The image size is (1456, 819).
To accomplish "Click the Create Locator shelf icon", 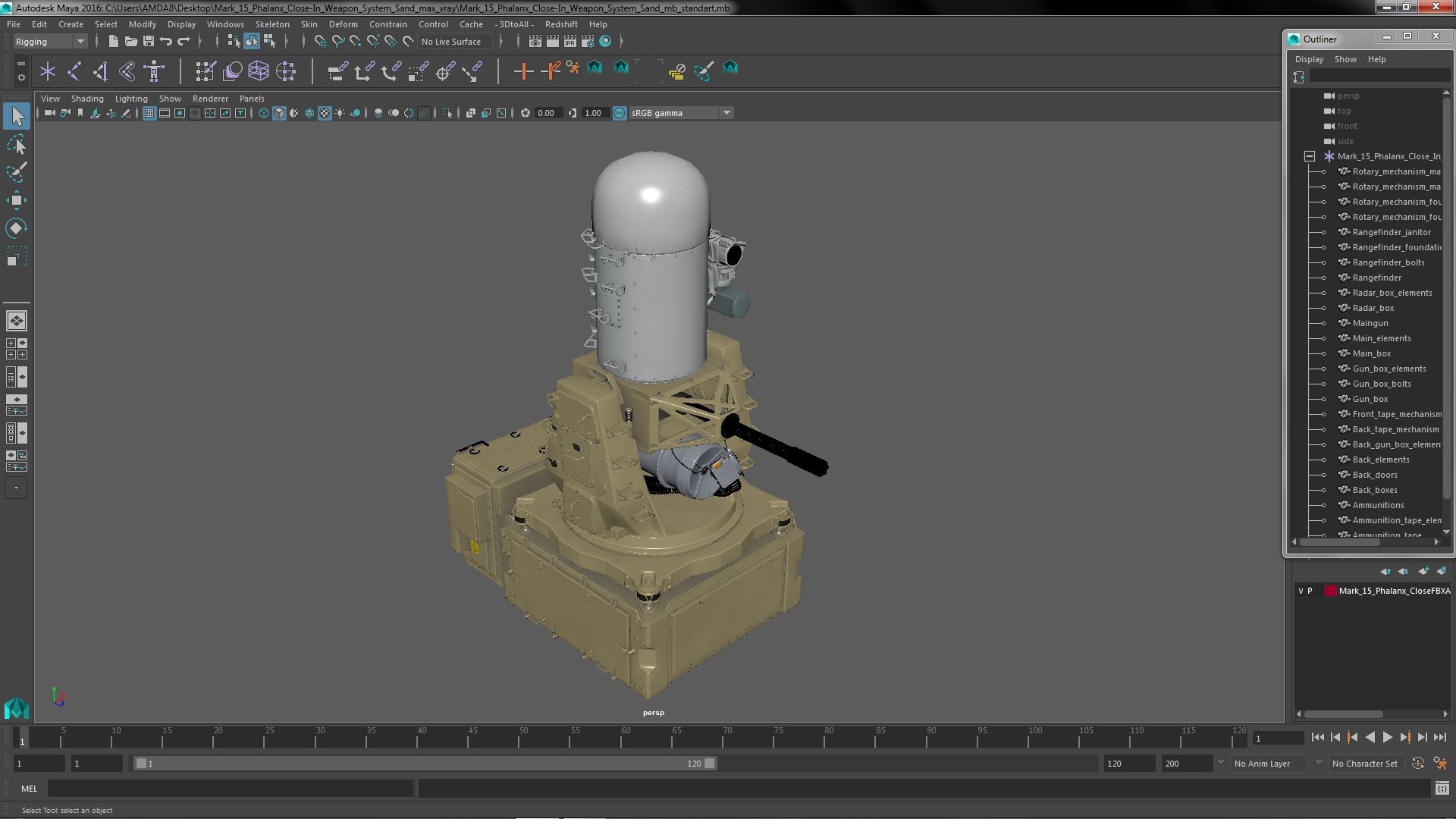I will 48,71.
